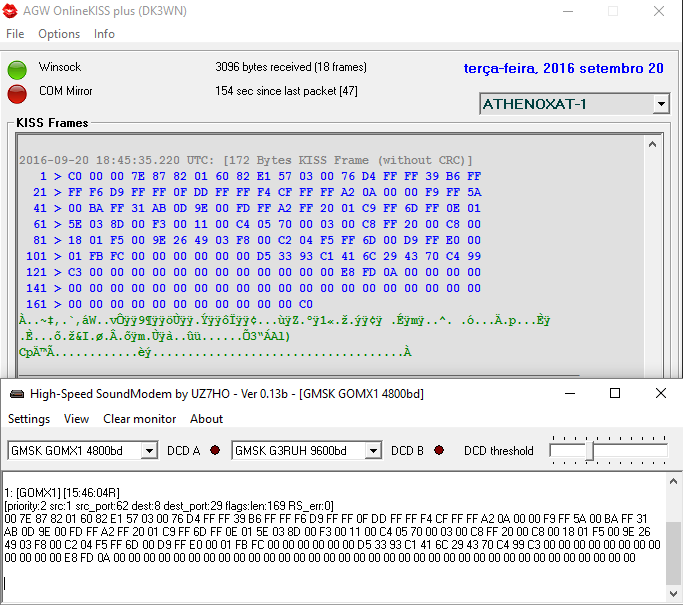This screenshot has height=605, width=683.
Task: Click hex row starting with '61 > 5E 03 8D'
Action: pyautogui.click(x=257, y=224)
